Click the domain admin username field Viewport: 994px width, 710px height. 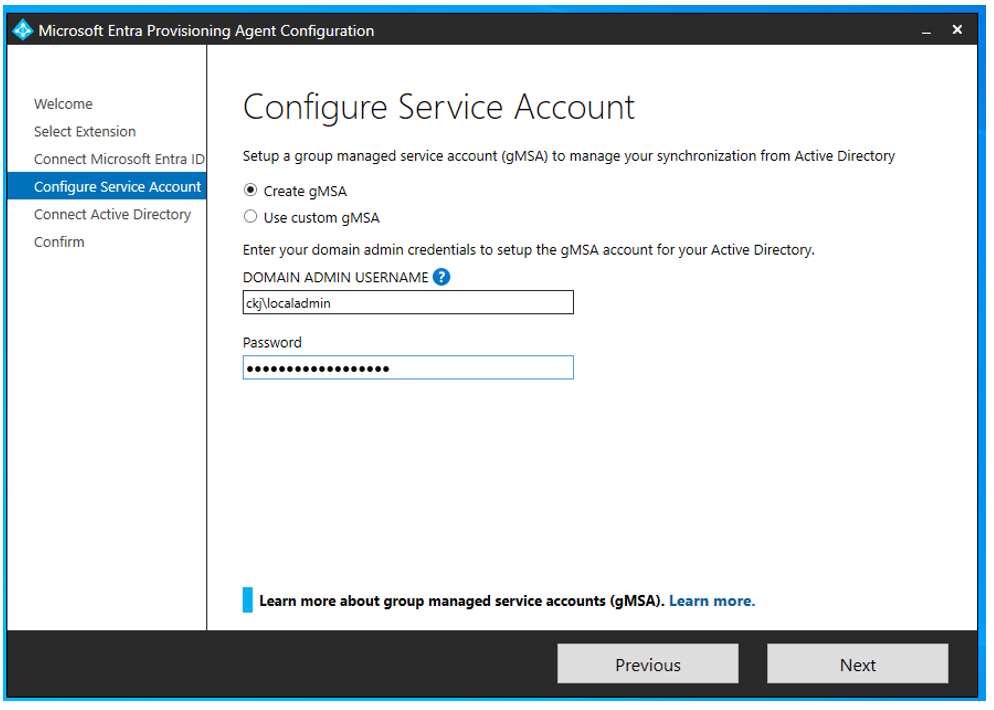408,303
